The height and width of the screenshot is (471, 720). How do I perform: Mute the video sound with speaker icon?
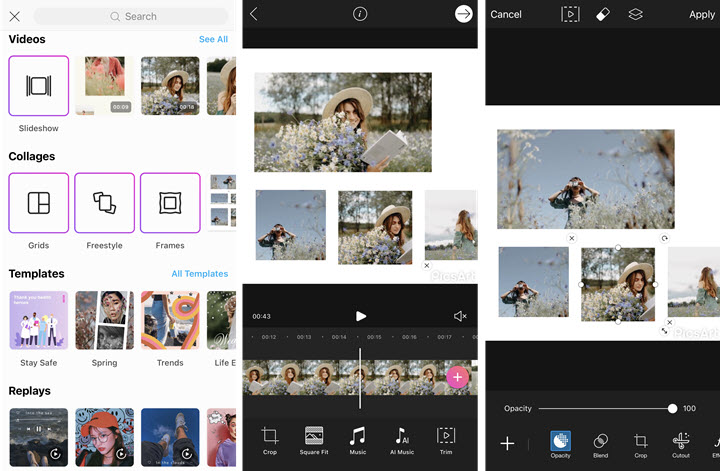point(460,316)
